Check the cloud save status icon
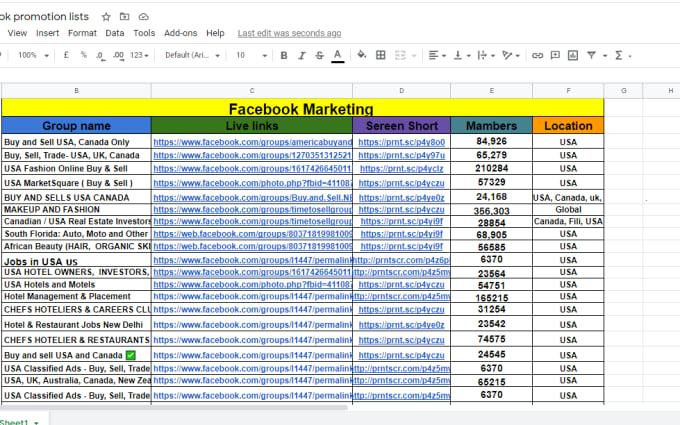Viewport: 680px width, 425px height. pos(144,17)
